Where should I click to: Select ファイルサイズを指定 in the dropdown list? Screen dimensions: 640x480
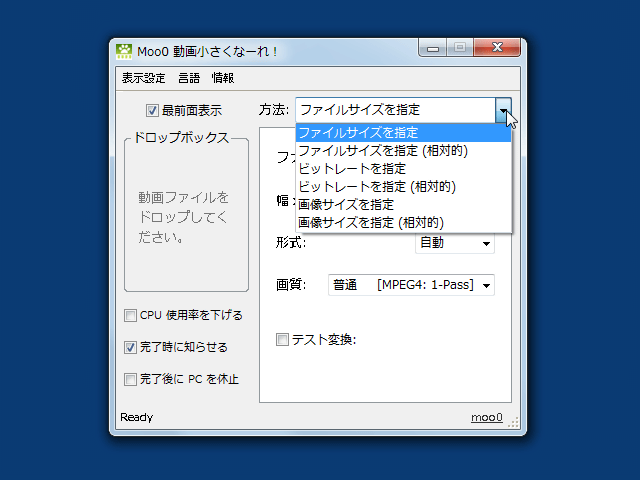click(403, 133)
